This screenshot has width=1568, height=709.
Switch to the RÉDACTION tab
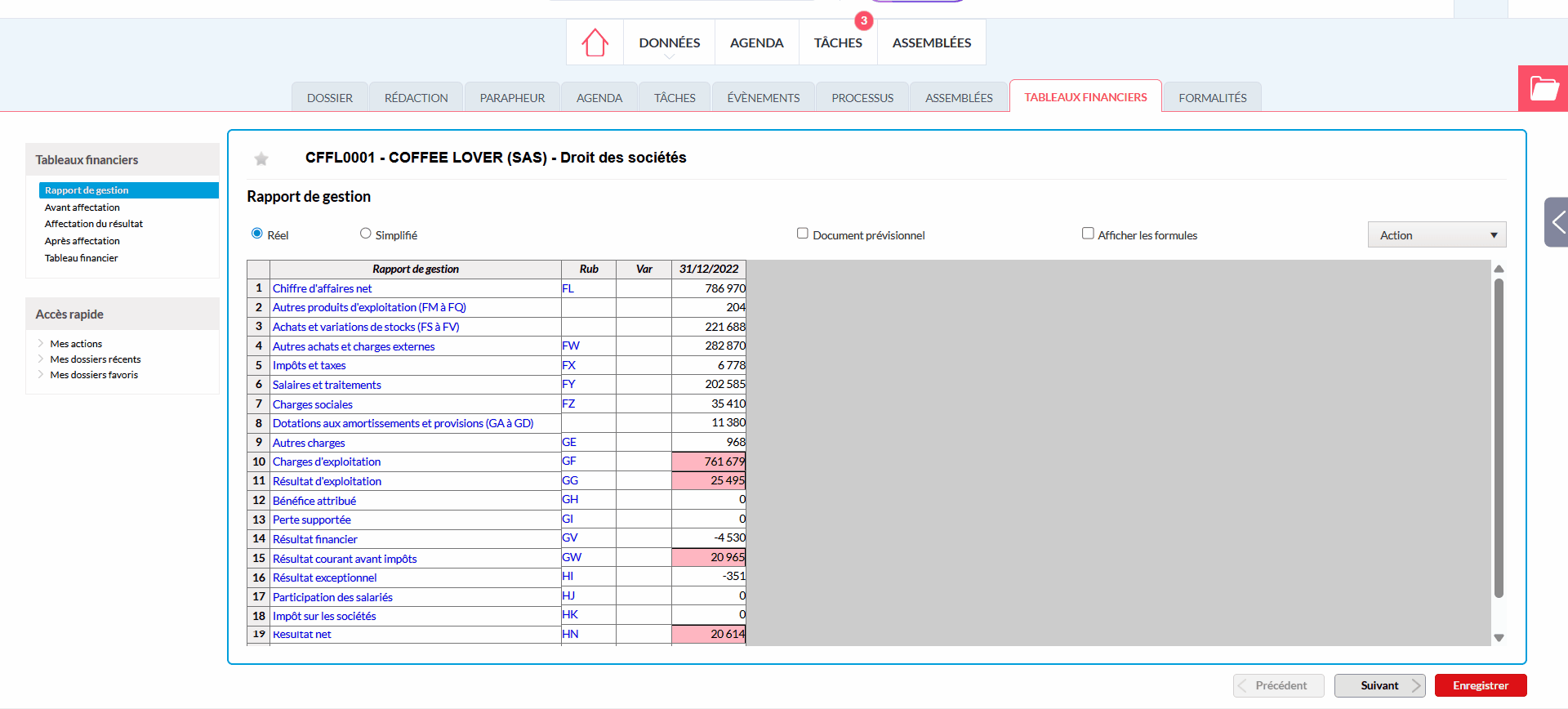(x=416, y=97)
